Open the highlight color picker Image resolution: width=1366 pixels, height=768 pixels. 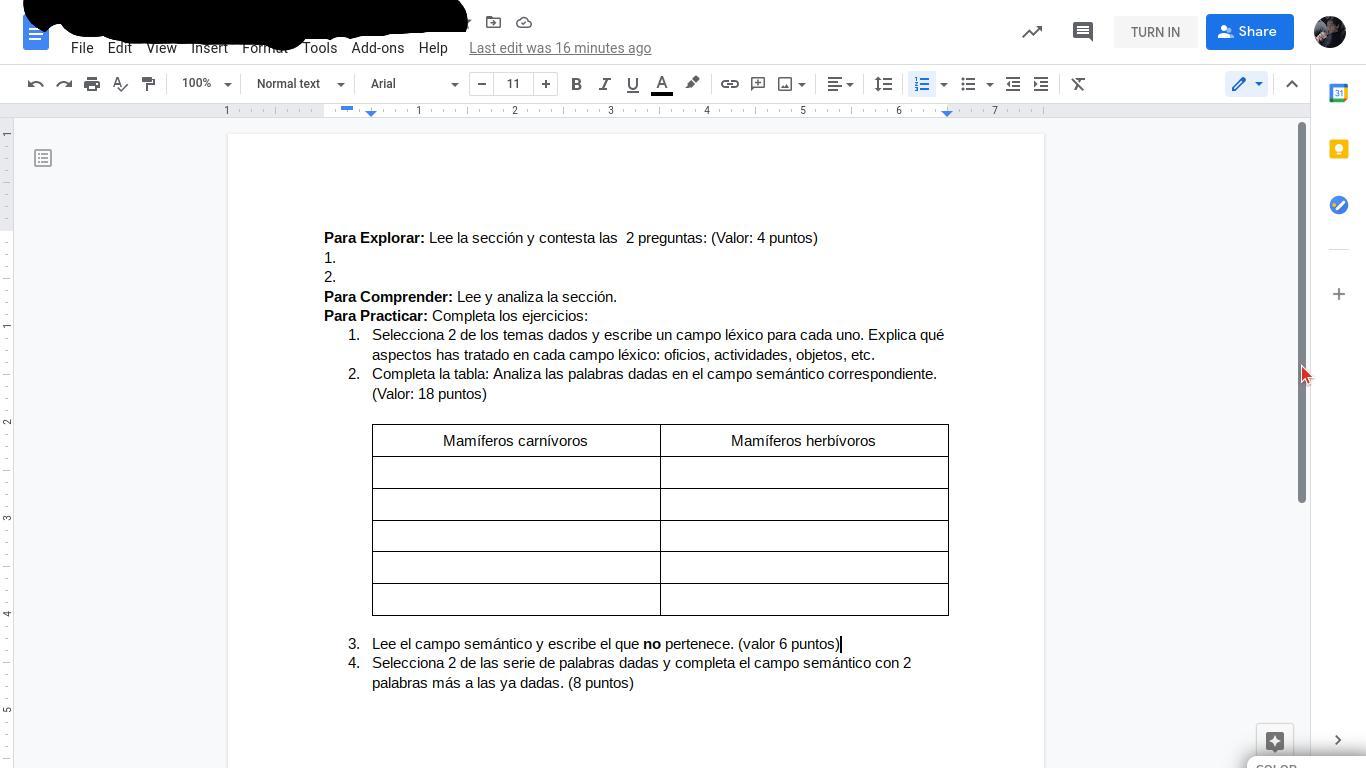point(692,84)
